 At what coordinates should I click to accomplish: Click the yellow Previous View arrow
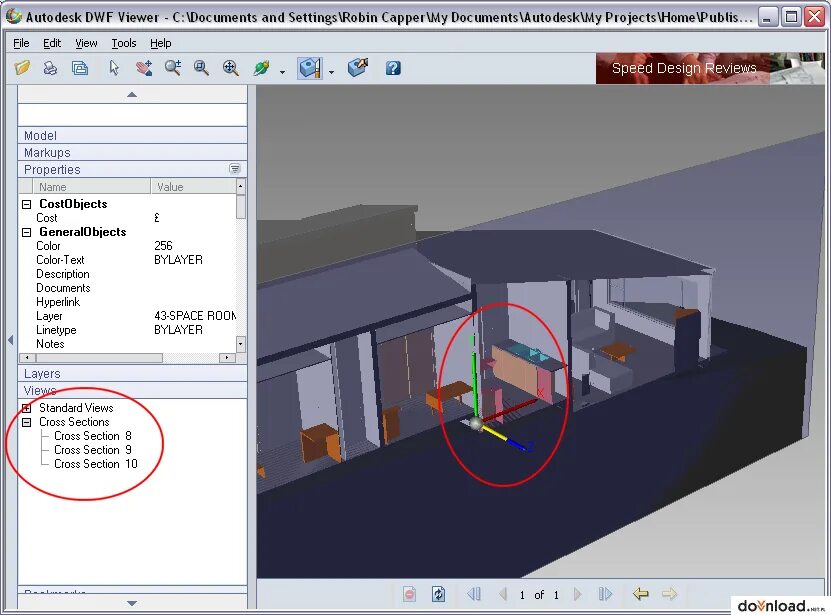coord(640,594)
